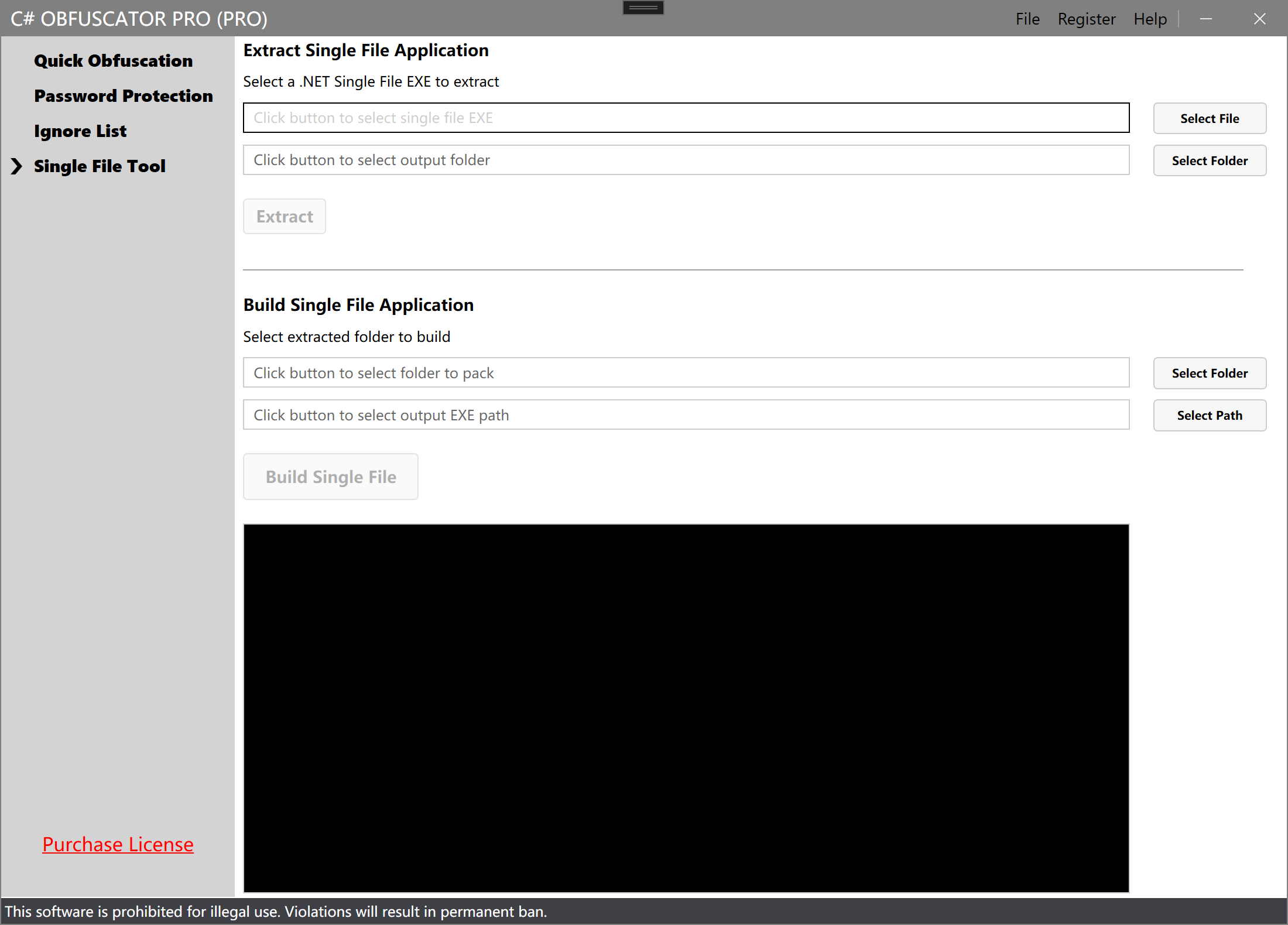Click the output EXE path input field
The height and width of the screenshot is (925, 1288).
tap(685, 414)
